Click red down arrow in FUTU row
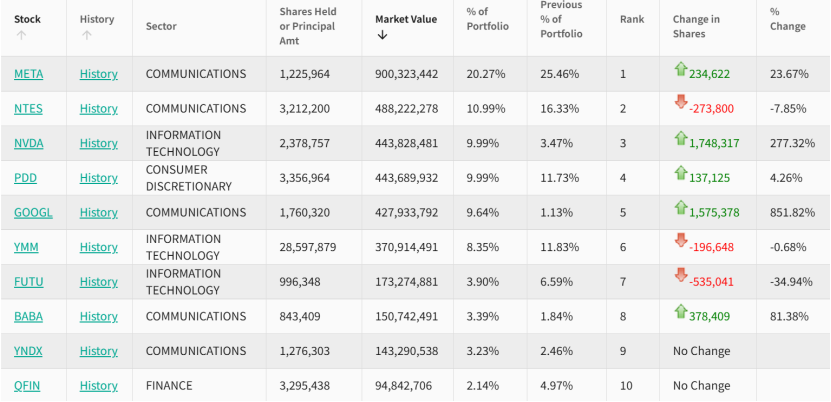This screenshot has width=831, height=402. click(x=681, y=275)
